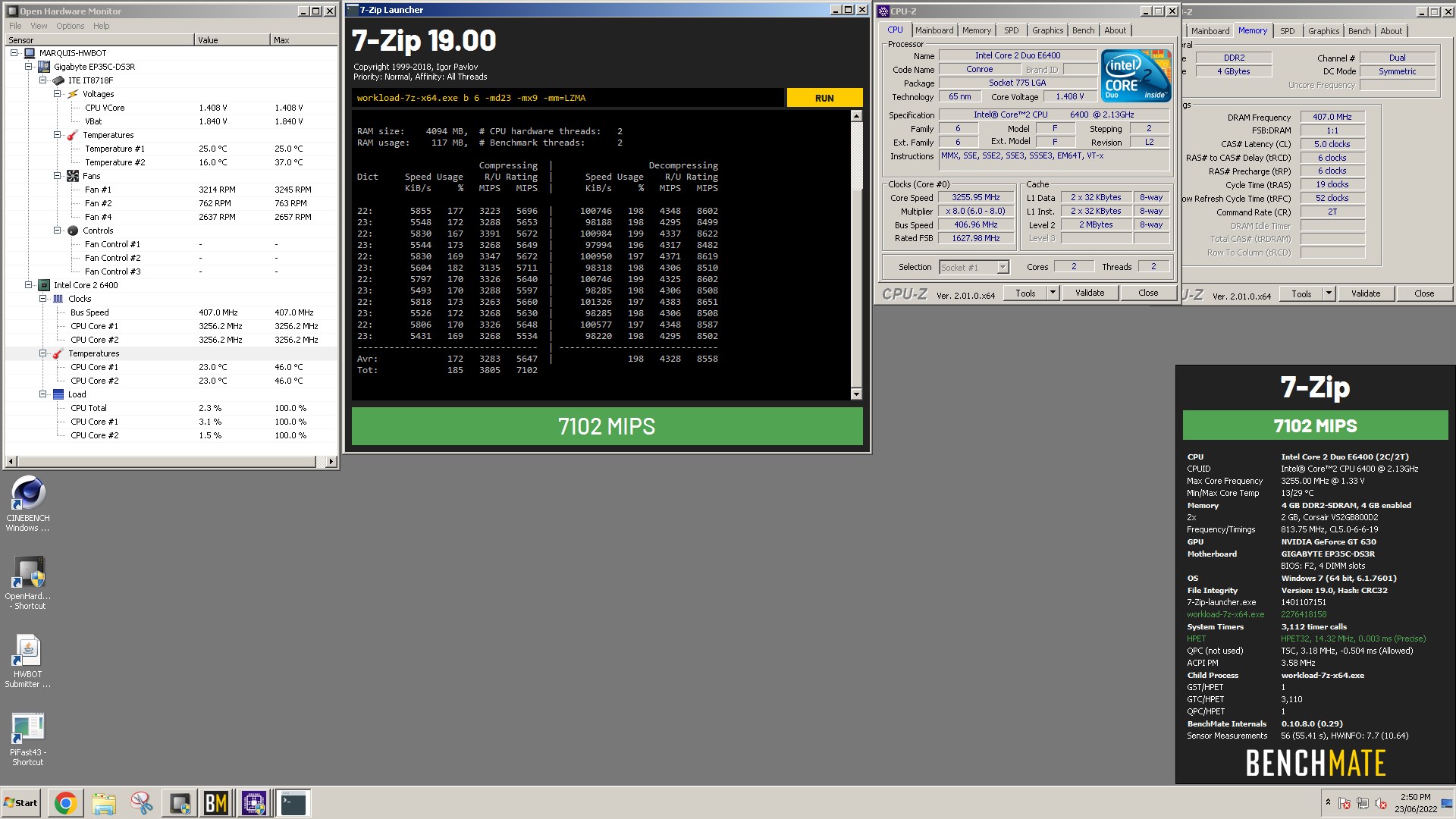Screen dimensions: 1456x819
Task: Open HWBOT Submitter desktop icon
Action: click(28, 661)
